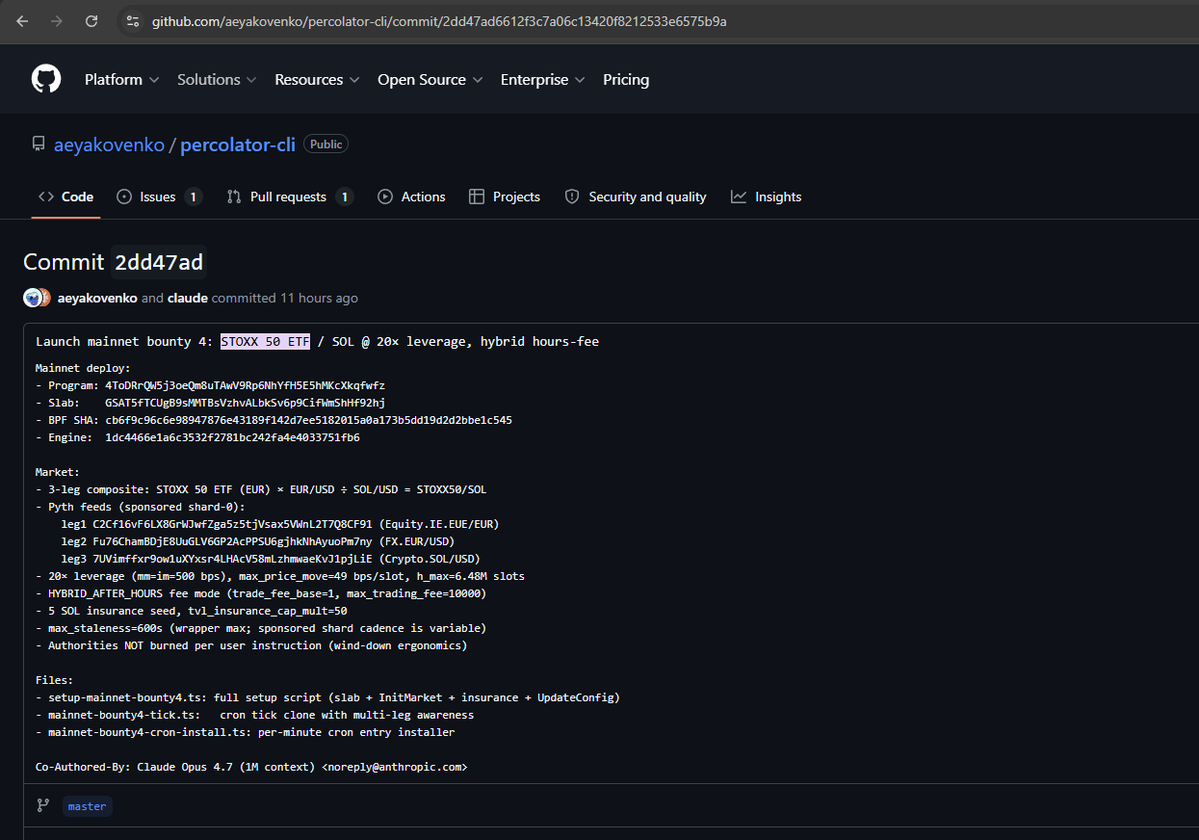Reload the page with the refresh icon
This screenshot has width=1199, height=840.
click(x=91, y=21)
